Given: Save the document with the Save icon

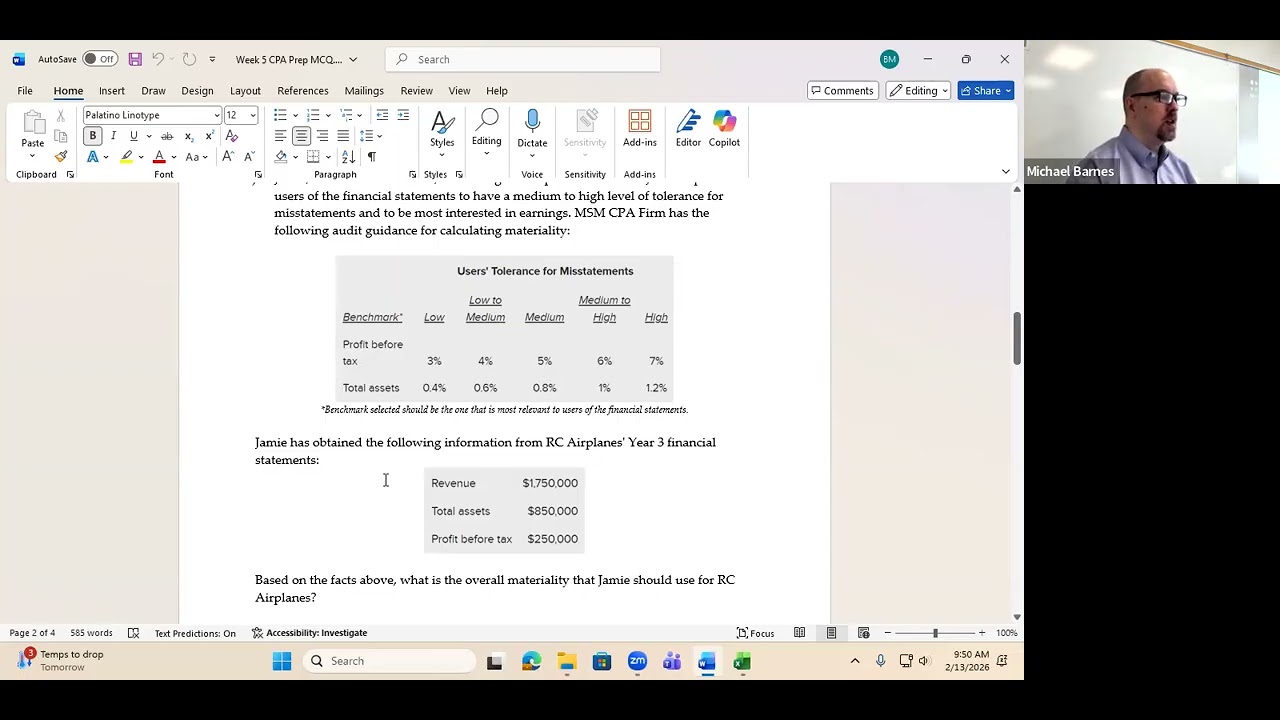Looking at the screenshot, I should click(135, 59).
